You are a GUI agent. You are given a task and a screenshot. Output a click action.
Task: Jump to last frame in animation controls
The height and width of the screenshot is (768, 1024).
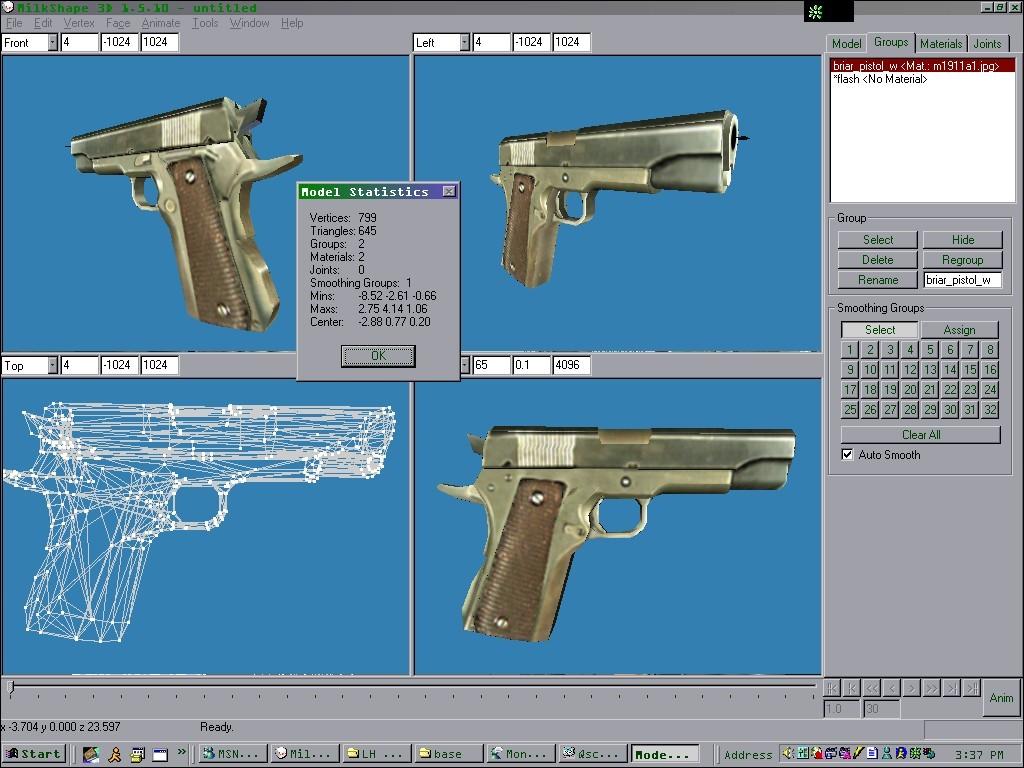971,688
